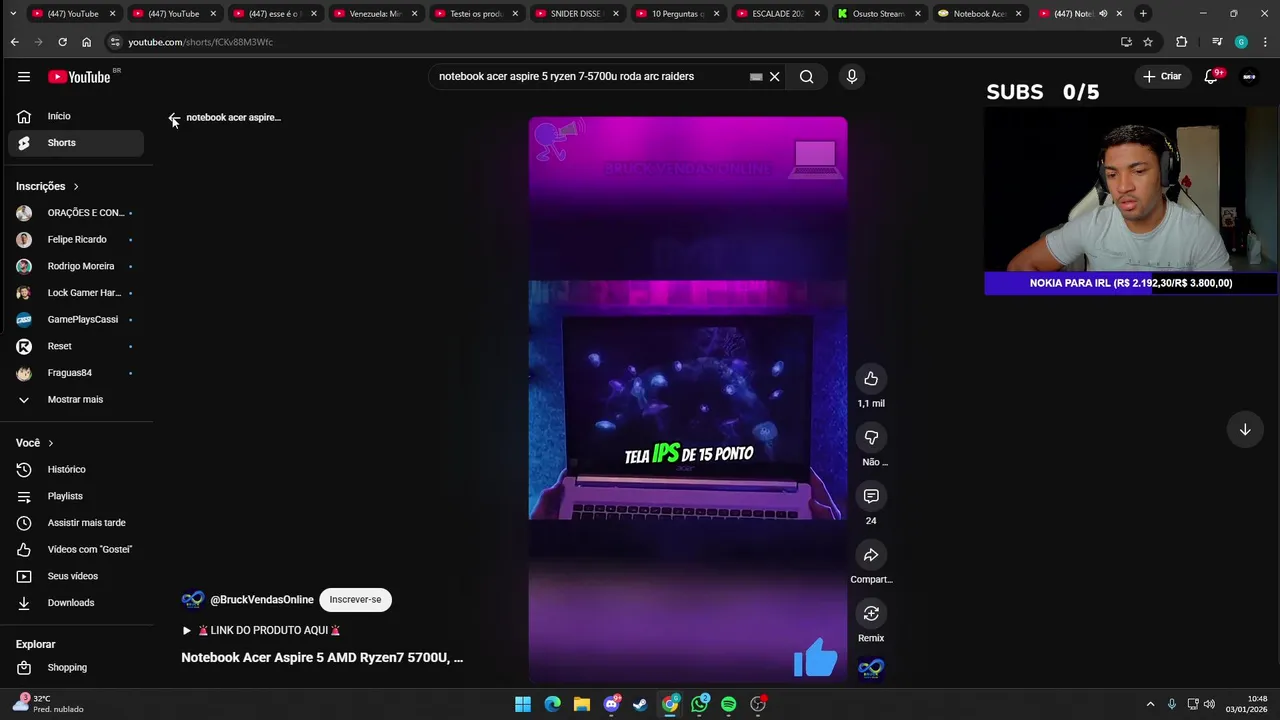Switch to the 10 Perguntas tab
Screen dimensions: 1280x720
click(677, 14)
